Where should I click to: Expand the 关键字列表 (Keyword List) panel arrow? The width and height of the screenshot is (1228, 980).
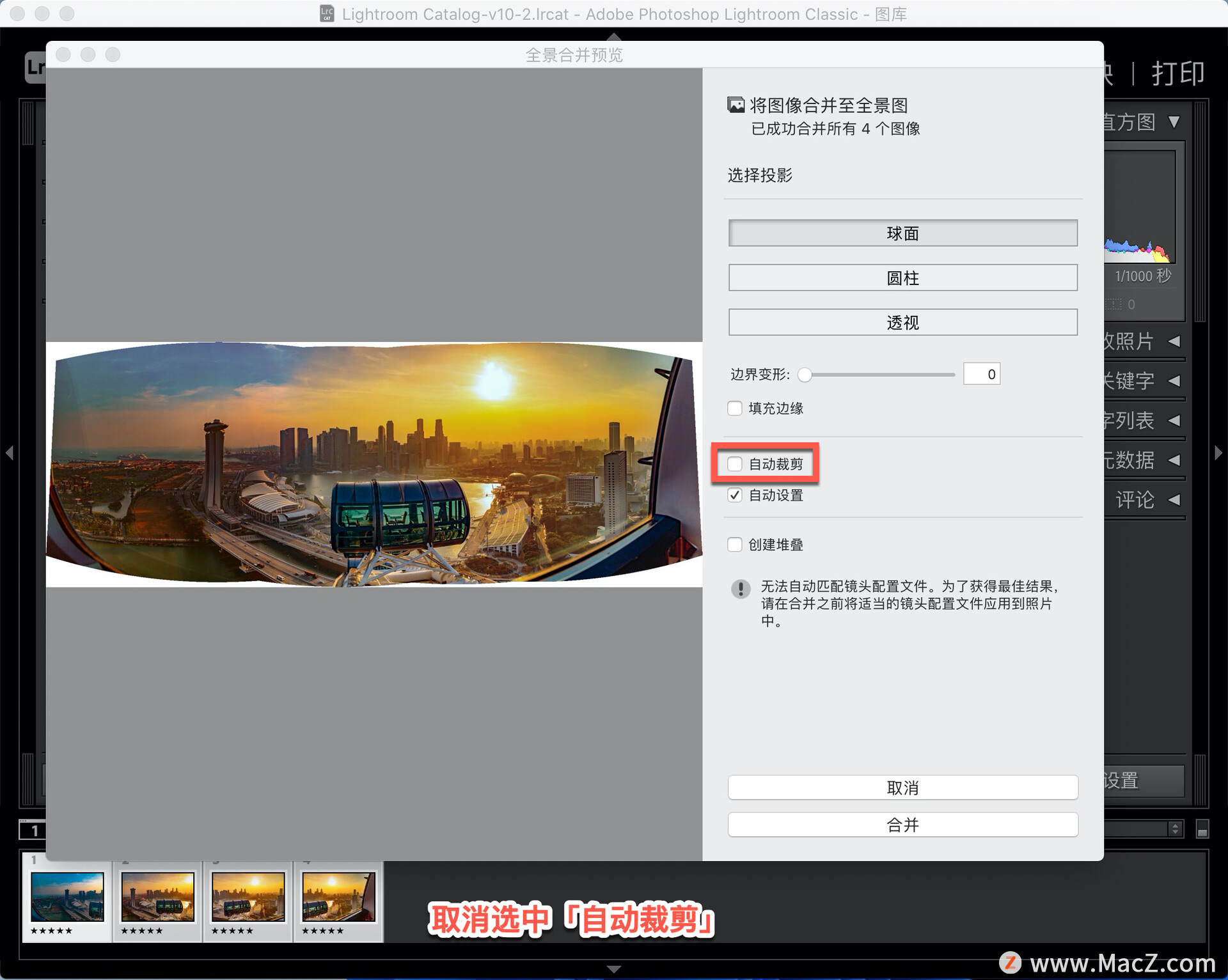[x=1174, y=421]
